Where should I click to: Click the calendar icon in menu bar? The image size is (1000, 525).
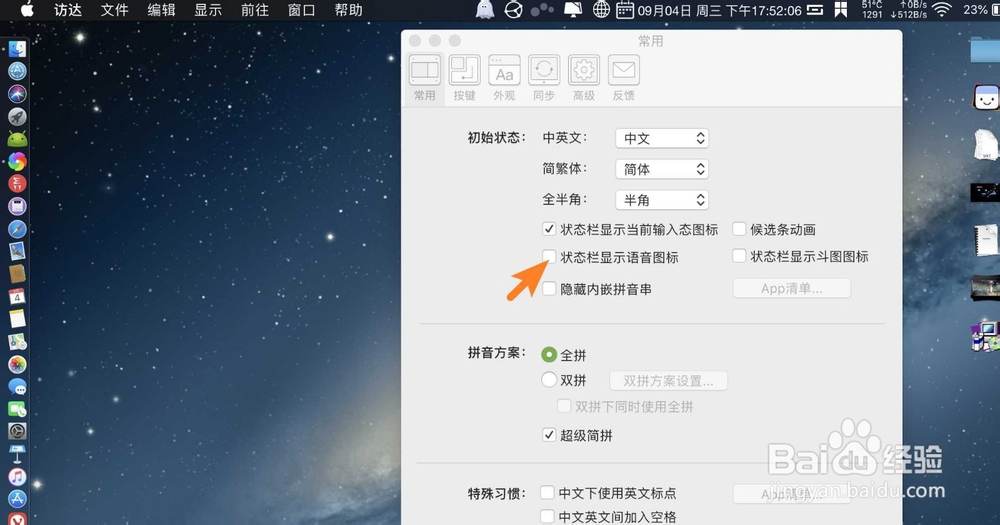click(625, 10)
